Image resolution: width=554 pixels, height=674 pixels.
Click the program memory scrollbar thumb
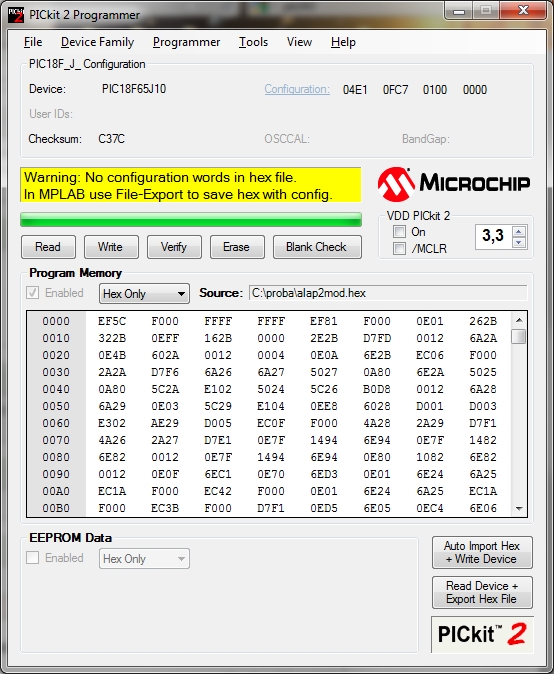pyautogui.click(x=519, y=336)
